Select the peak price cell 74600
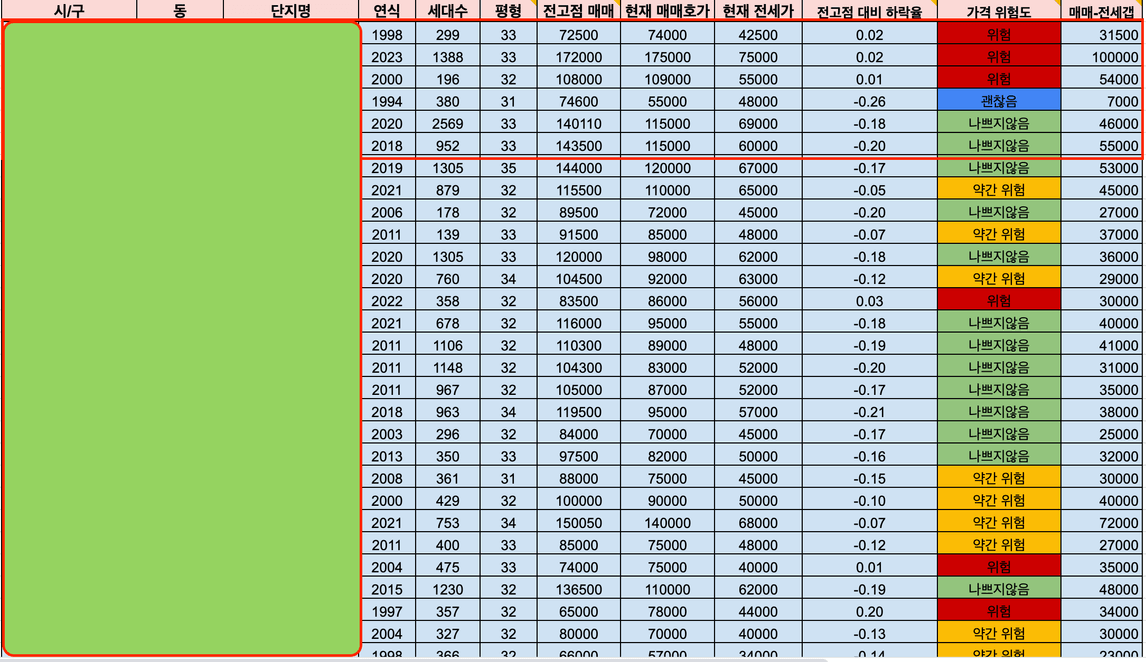Screen dimensions: 1146x662 [578, 101]
